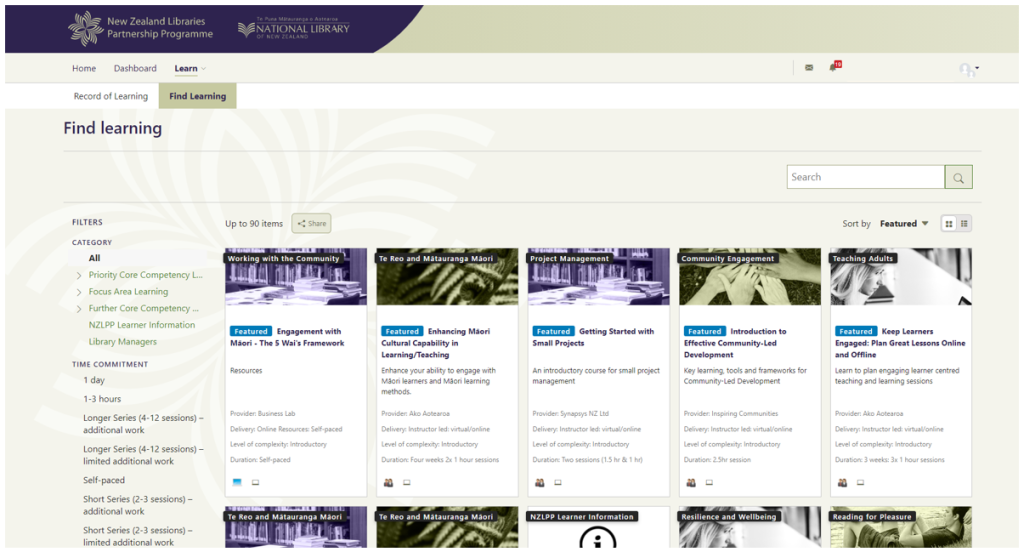Image resolution: width=1024 pixels, height=552 pixels.
Task: Click 'Duration: Four weeks 2x 1 hour sessions' text
Action: pyautogui.click(x=440, y=460)
